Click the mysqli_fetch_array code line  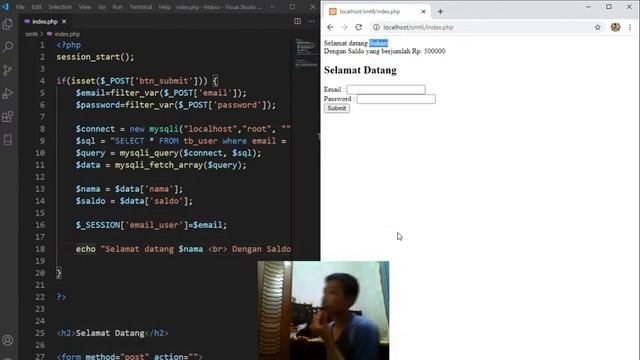click(161, 165)
